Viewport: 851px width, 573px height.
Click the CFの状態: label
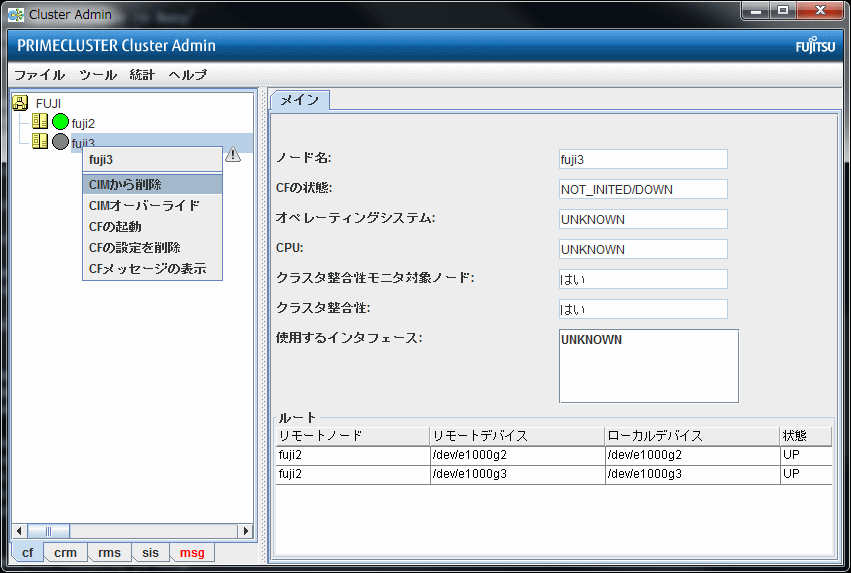(304, 188)
